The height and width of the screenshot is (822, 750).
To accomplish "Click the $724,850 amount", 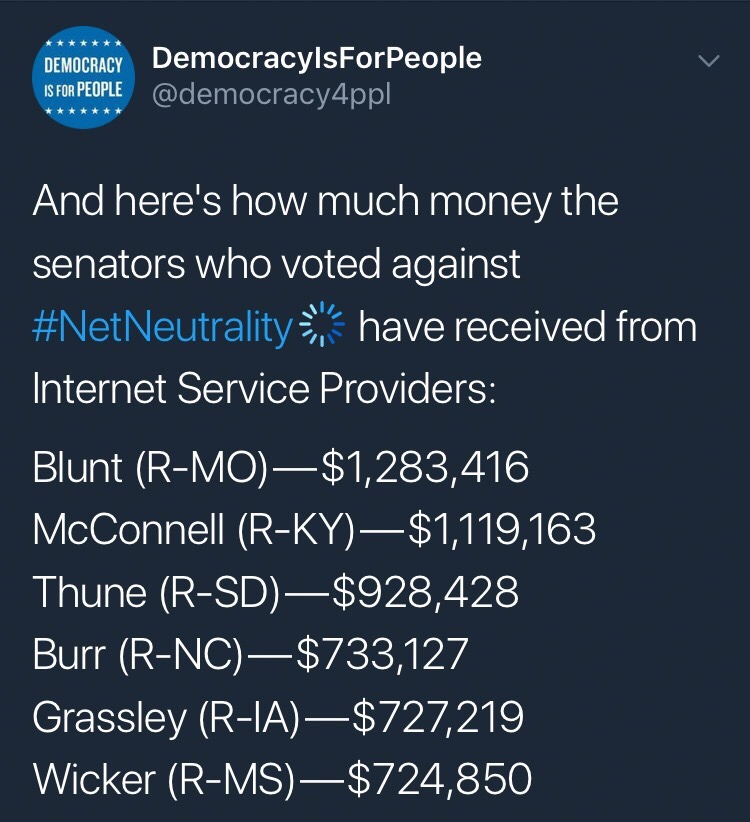I will [x=438, y=779].
